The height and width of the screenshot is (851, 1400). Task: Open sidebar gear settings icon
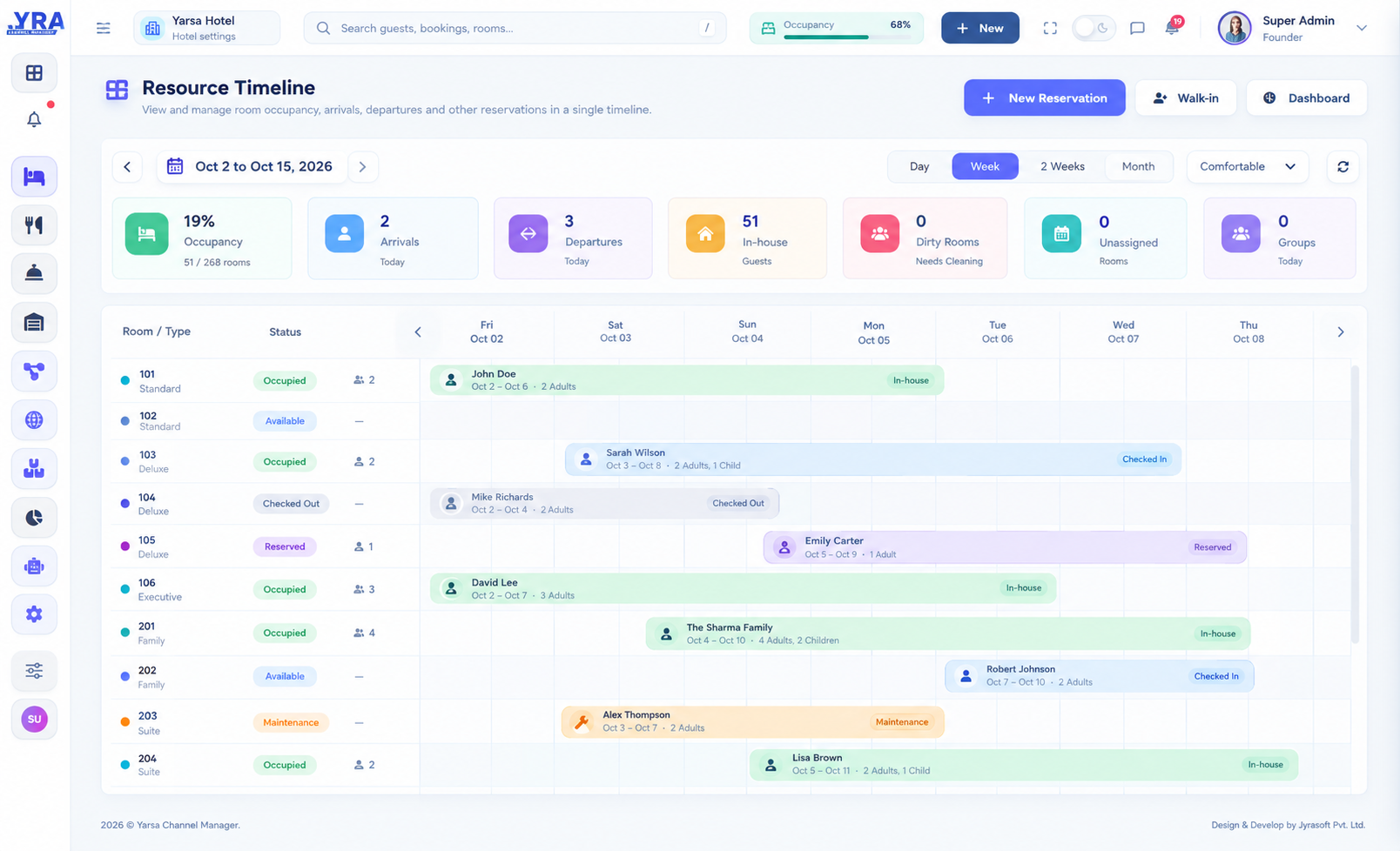click(34, 614)
